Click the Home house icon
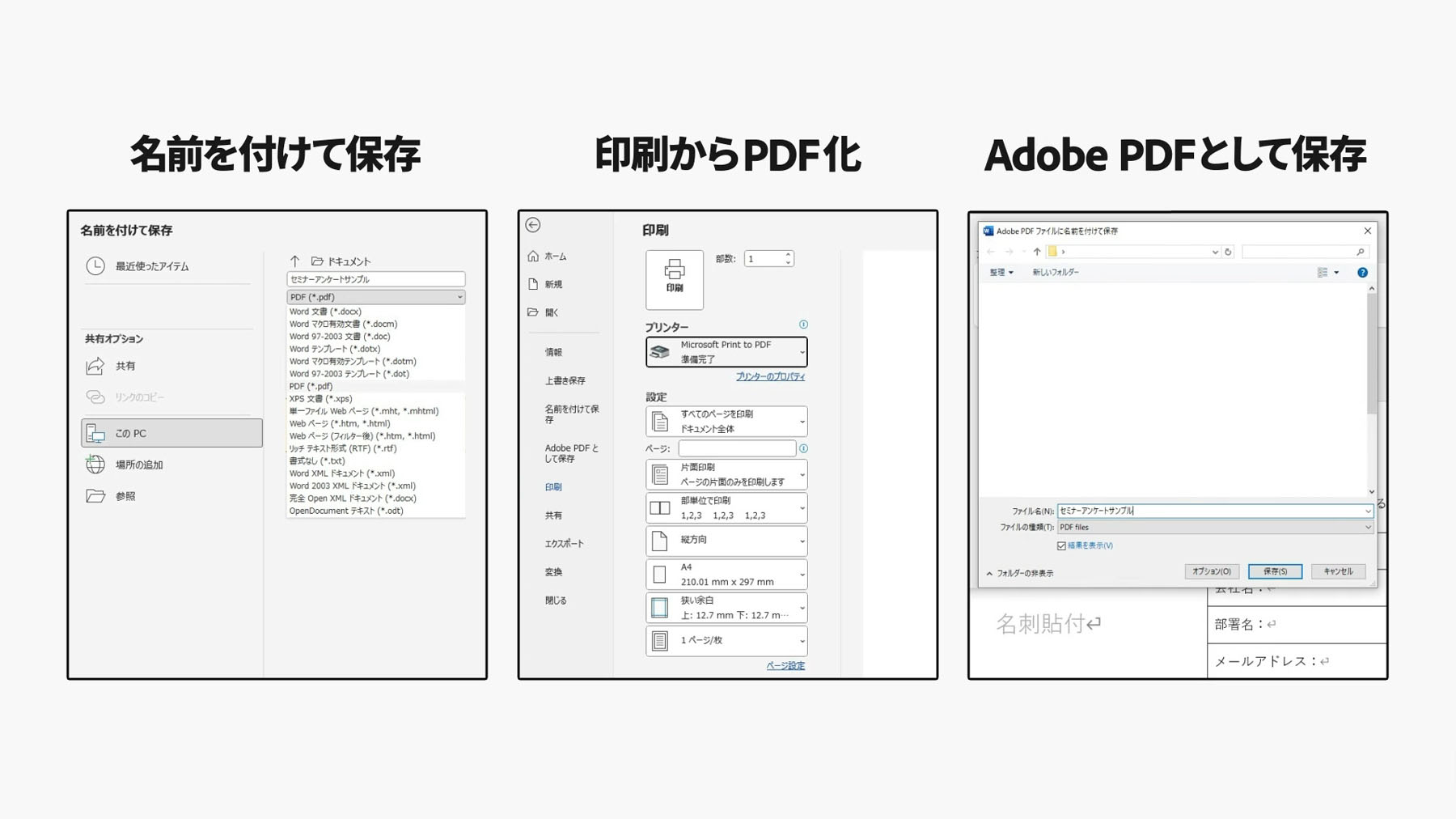 click(x=533, y=257)
